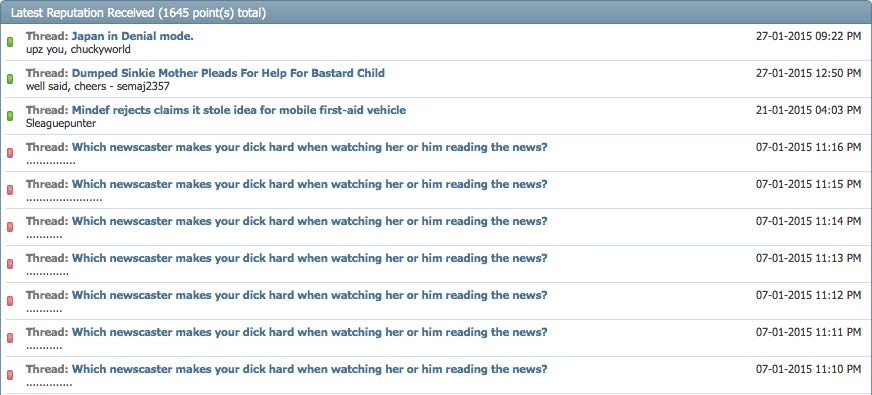Viewport: 872px width, 395px height.
Task: Click green icon next to Dumped Sinkie Mother thread
Action: coord(10,79)
